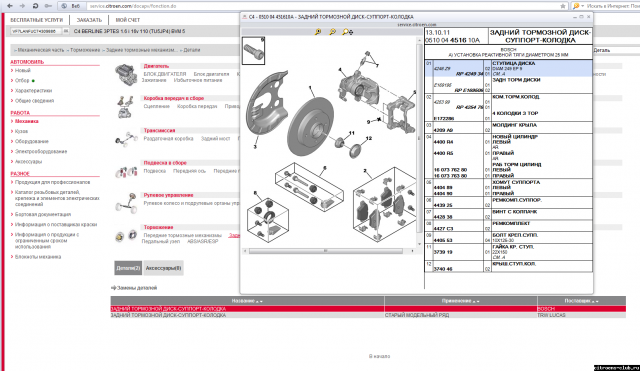Click the browser back arrow
The height and width of the screenshot is (371, 640).
[10, 6]
